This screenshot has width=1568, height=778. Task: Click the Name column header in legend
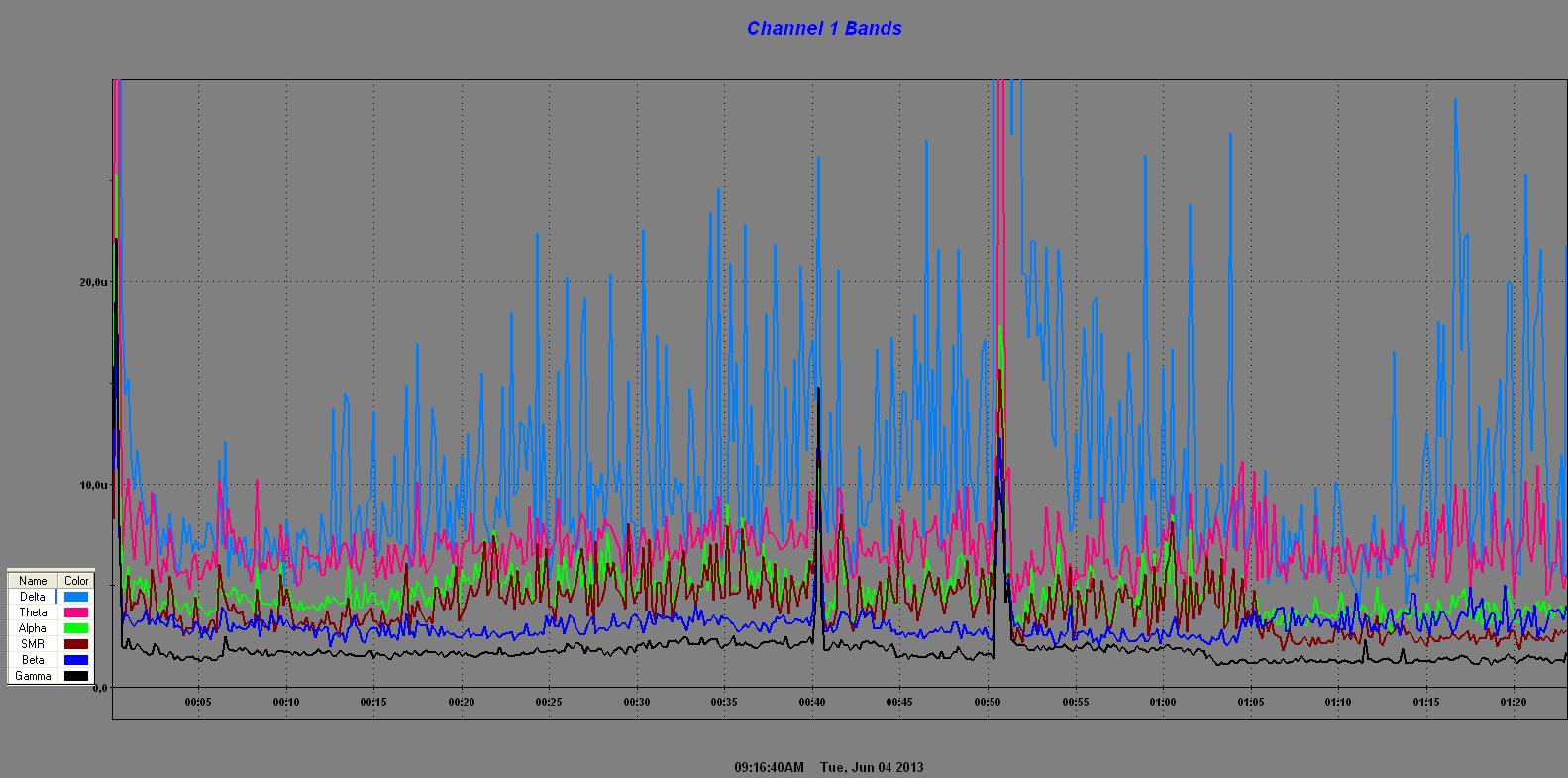click(33, 581)
